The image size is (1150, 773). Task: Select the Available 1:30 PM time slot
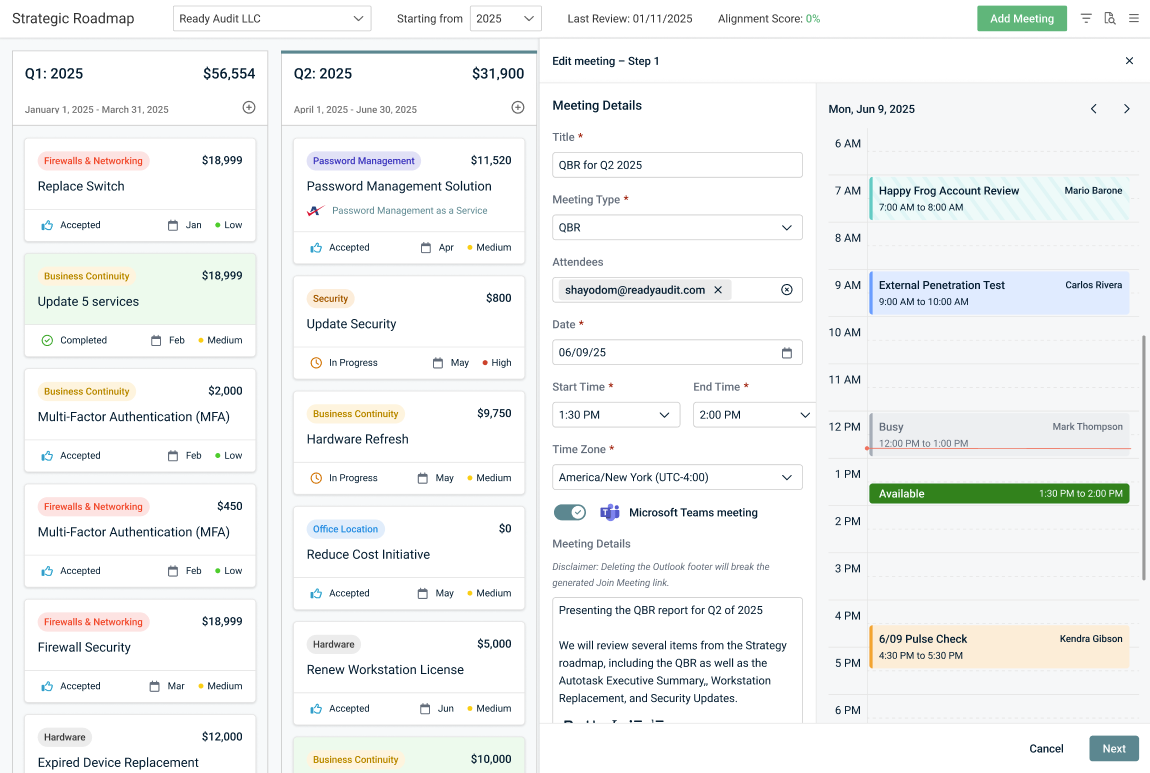998,494
